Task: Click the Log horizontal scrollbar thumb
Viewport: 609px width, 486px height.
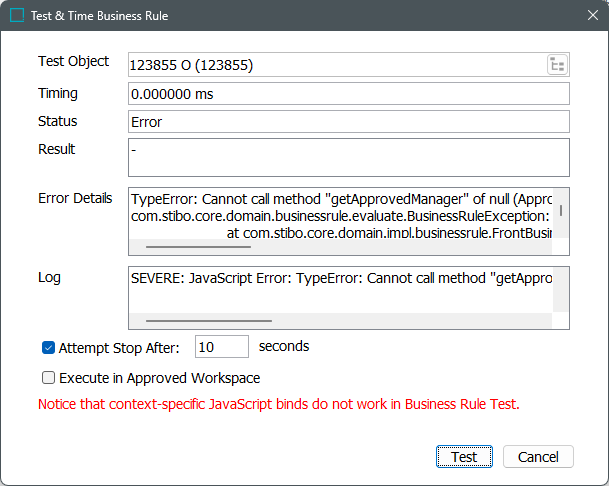Action: pyautogui.click(x=208, y=321)
